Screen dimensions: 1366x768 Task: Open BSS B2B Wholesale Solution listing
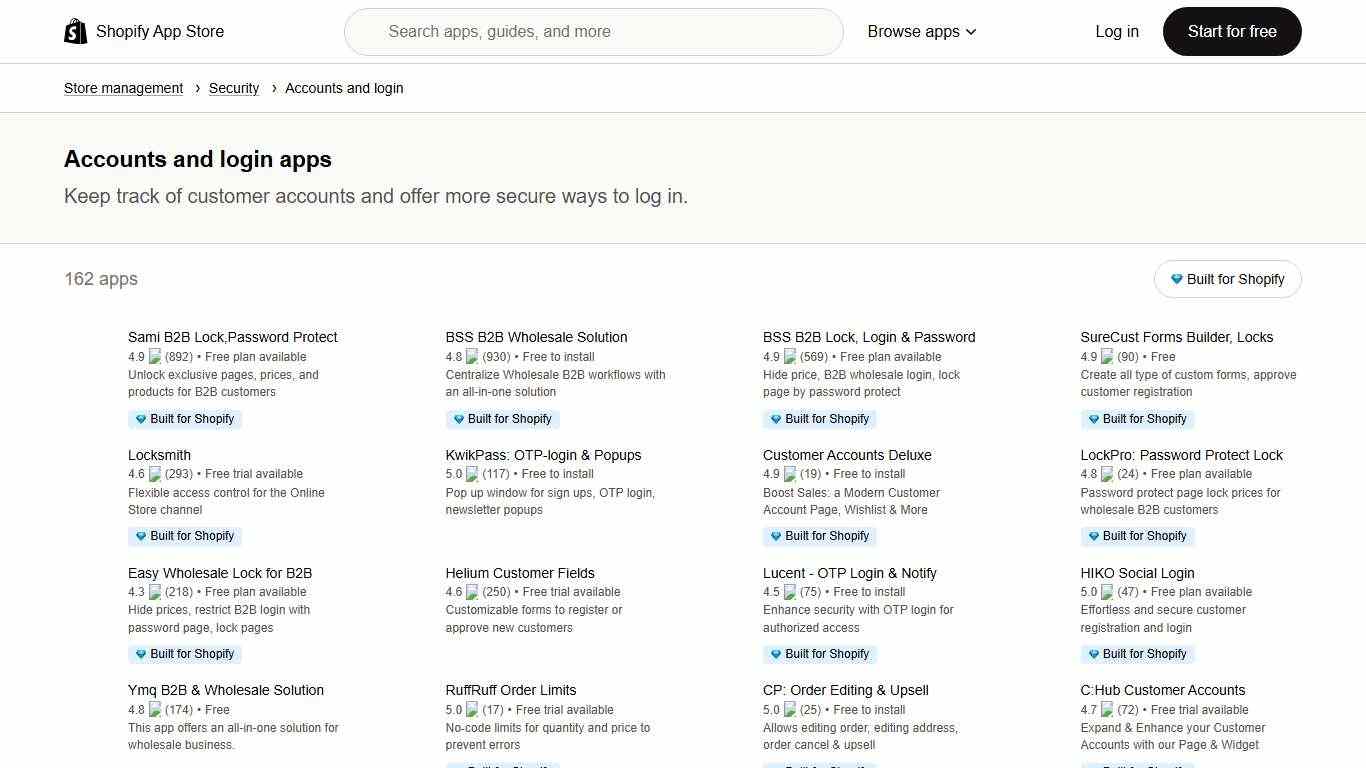click(536, 337)
